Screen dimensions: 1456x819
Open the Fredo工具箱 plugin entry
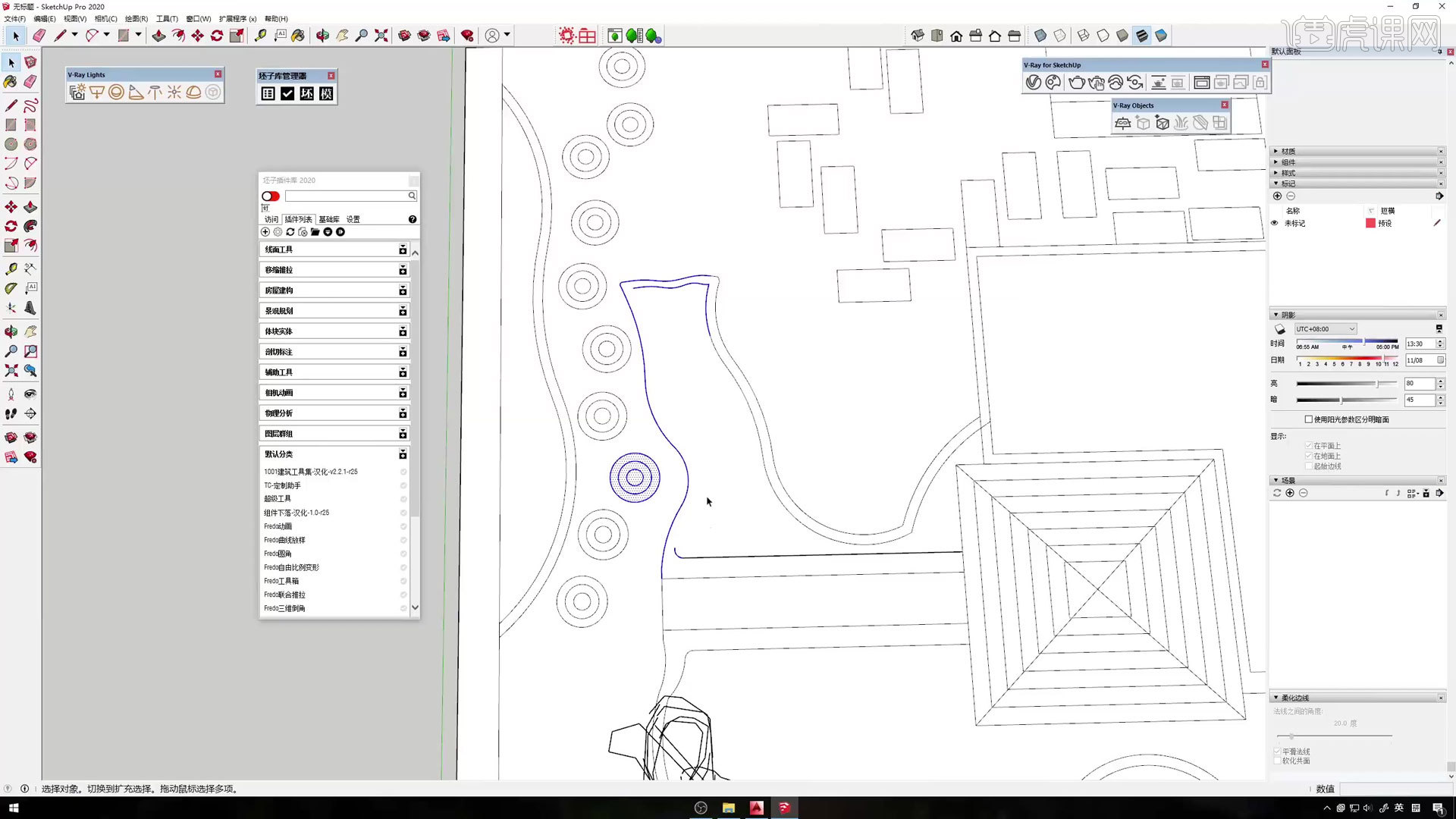(281, 581)
